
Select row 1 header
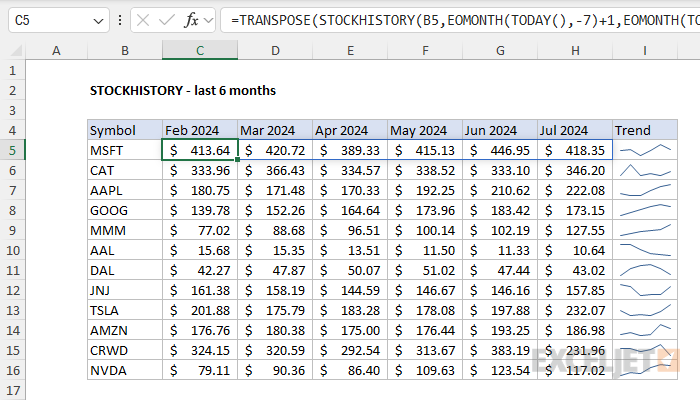coord(12,71)
